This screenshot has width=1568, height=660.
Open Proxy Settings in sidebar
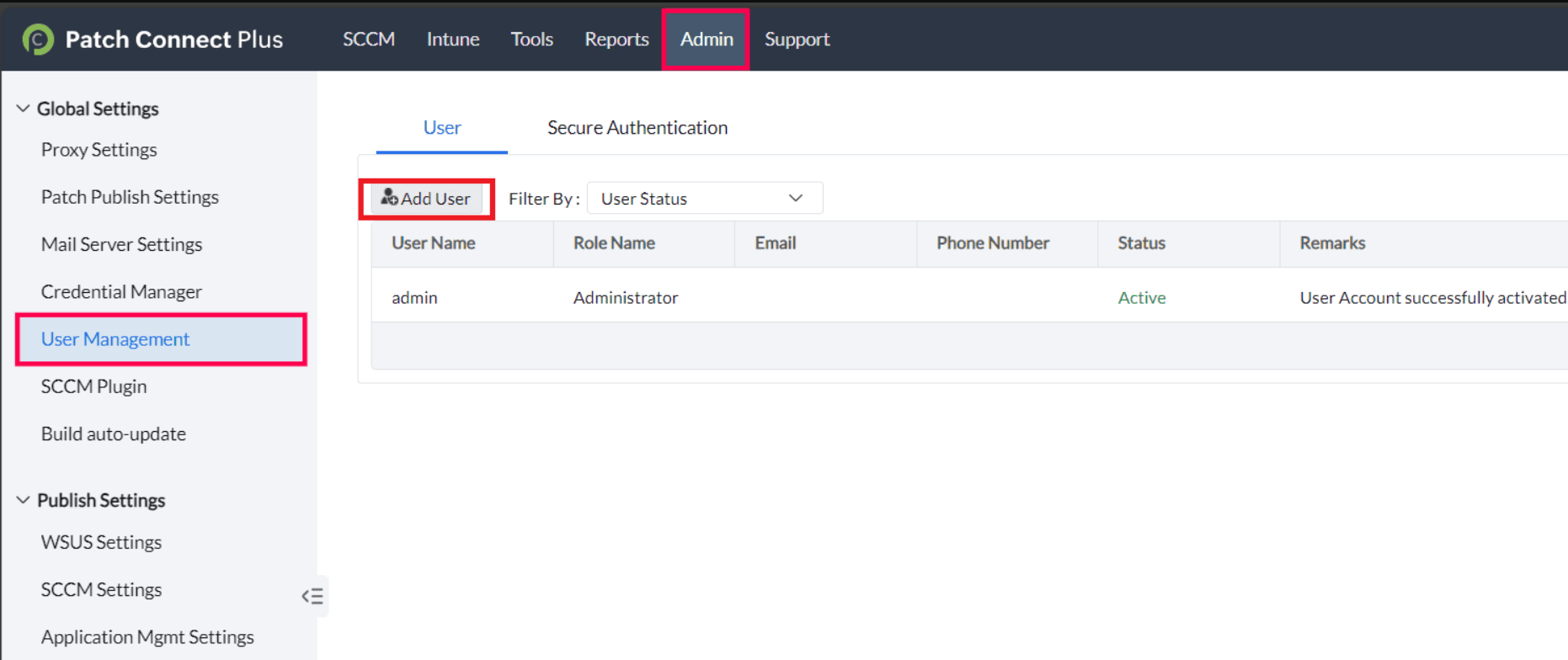(99, 150)
